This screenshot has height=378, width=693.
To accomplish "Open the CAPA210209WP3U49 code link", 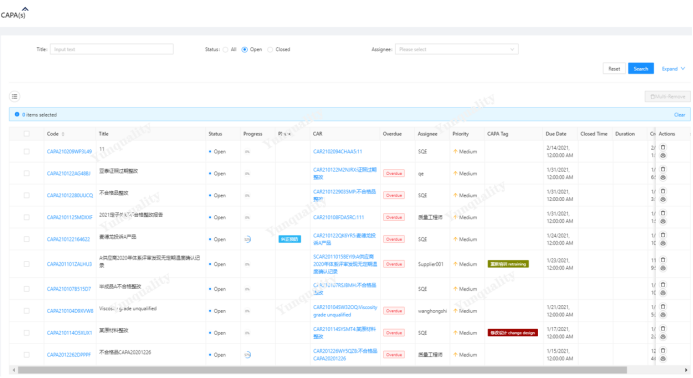I will [69, 152].
